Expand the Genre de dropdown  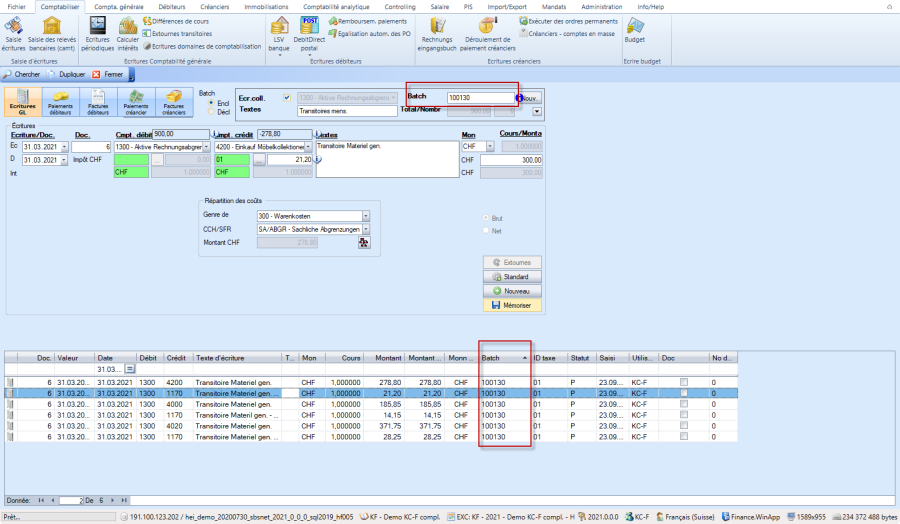click(x=365, y=215)
